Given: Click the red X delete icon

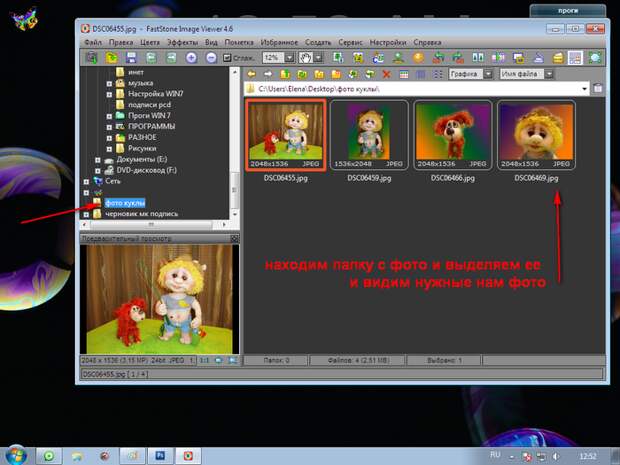Looking at the screenshot, I should coord(386,74).
